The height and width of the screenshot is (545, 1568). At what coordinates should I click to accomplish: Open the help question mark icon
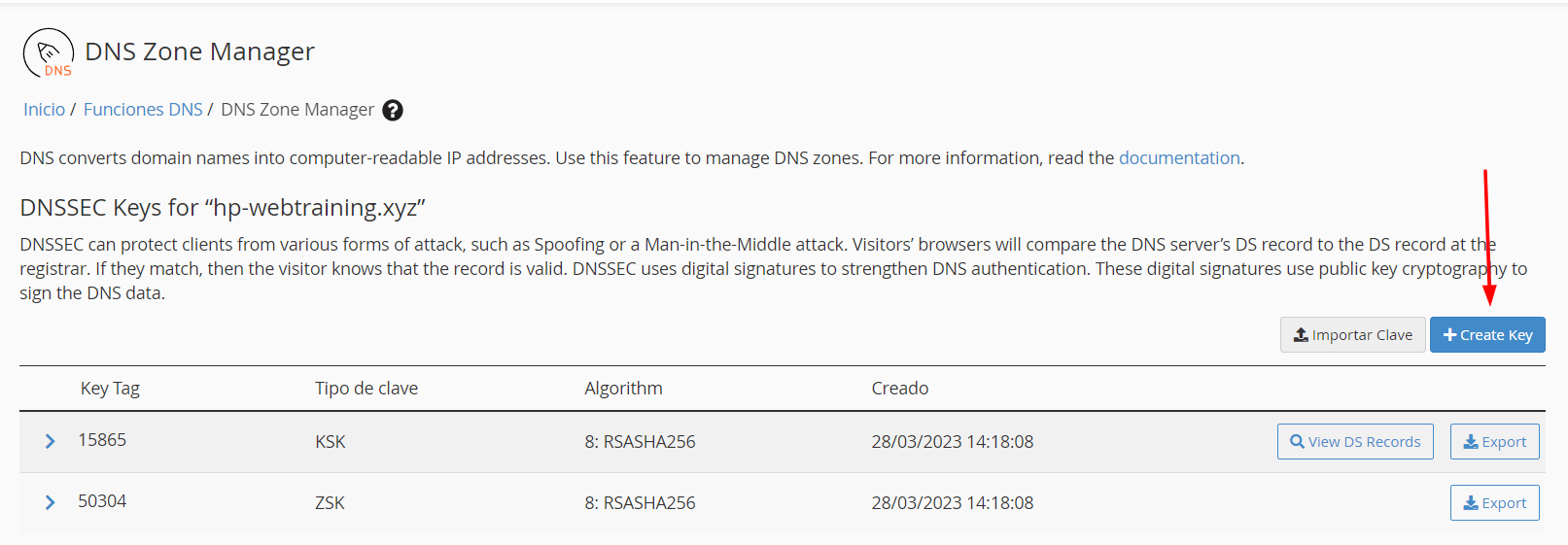(393, 111)
